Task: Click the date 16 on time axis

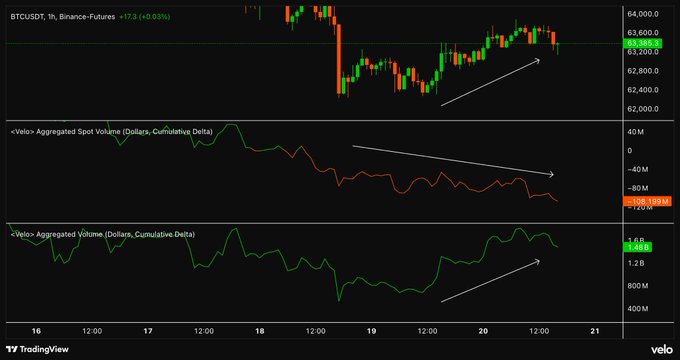Action: (x=36, y=331)
